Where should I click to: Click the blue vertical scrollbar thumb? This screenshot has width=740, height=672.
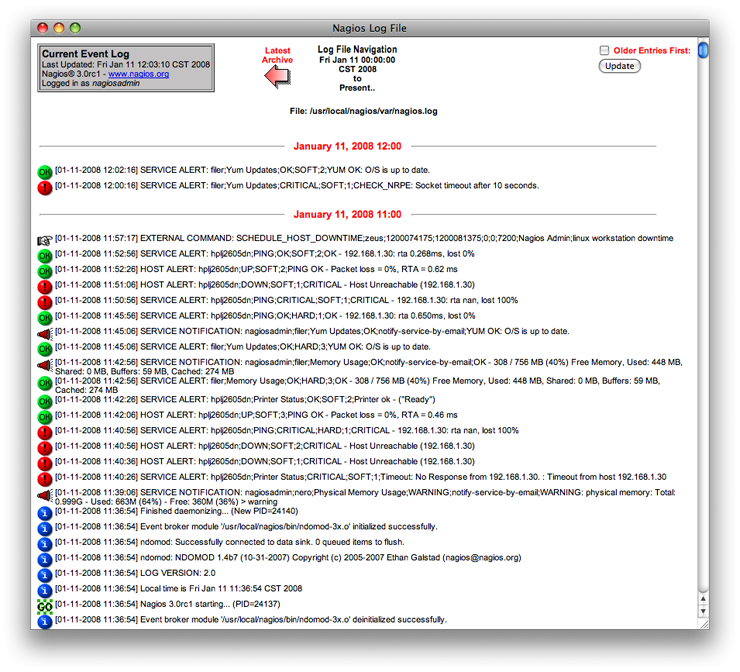(x=703, y=50)
